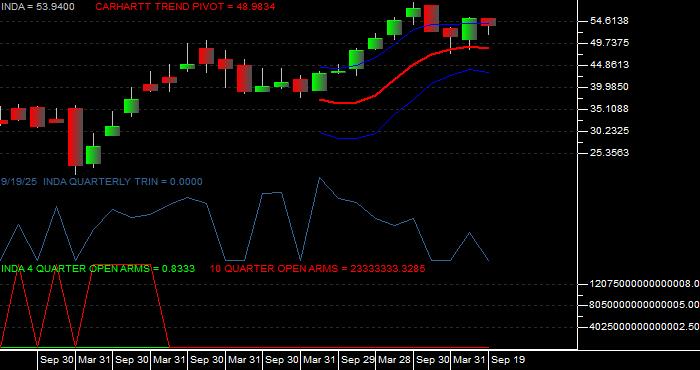Screen dimensions: 700x370
Task: Select the 35.1088 price axis value
Action: pyautogui.click(x=610, y=108)
